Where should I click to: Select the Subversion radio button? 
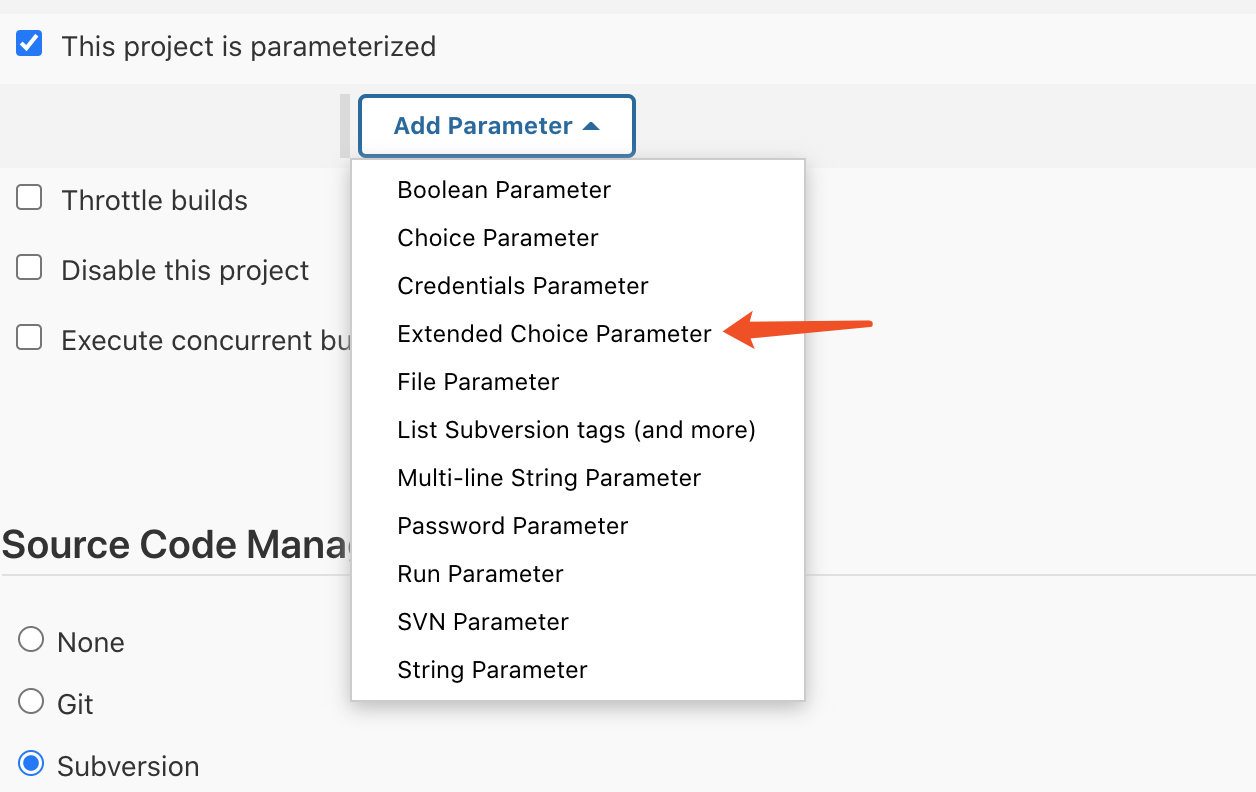31,764
